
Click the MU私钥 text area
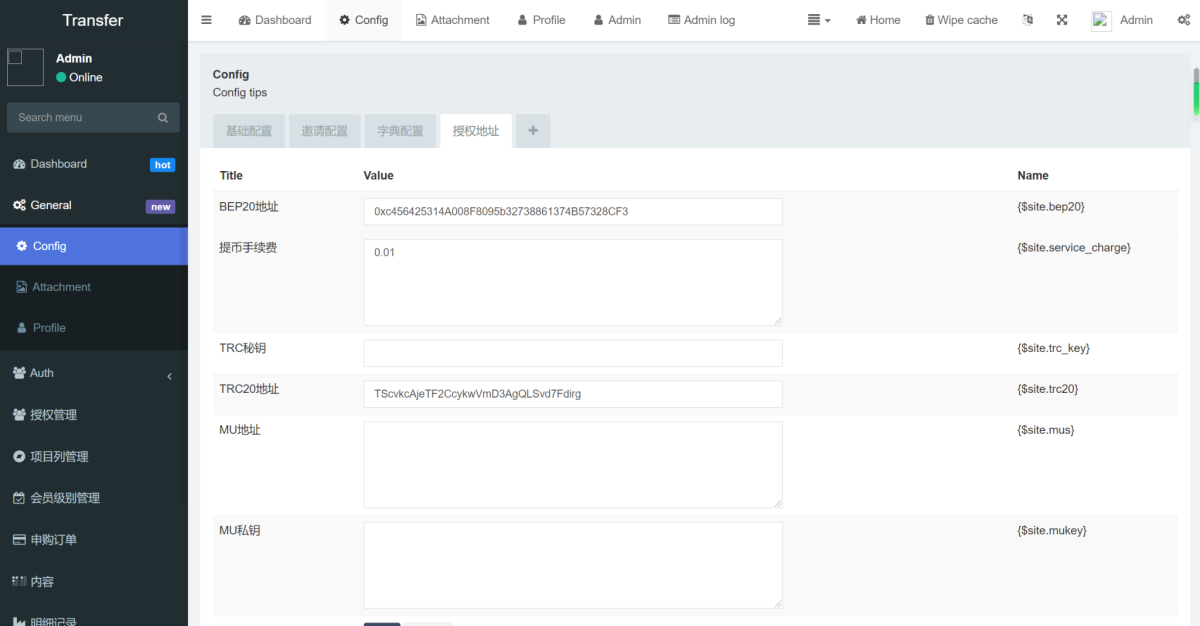(573, 565)
